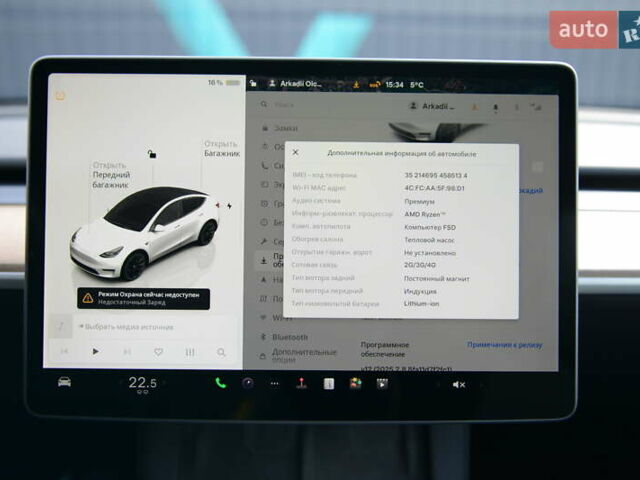Toggle the heart favorite in media player
This screenshot has width=640, height=480.
tap(158, 352)
